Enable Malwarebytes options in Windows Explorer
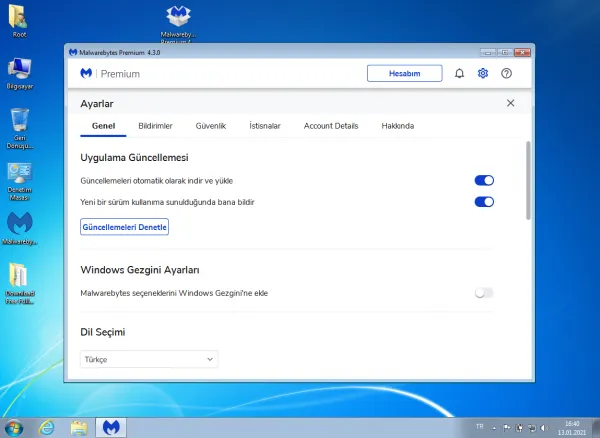600x438 pixels. point(484,293)
